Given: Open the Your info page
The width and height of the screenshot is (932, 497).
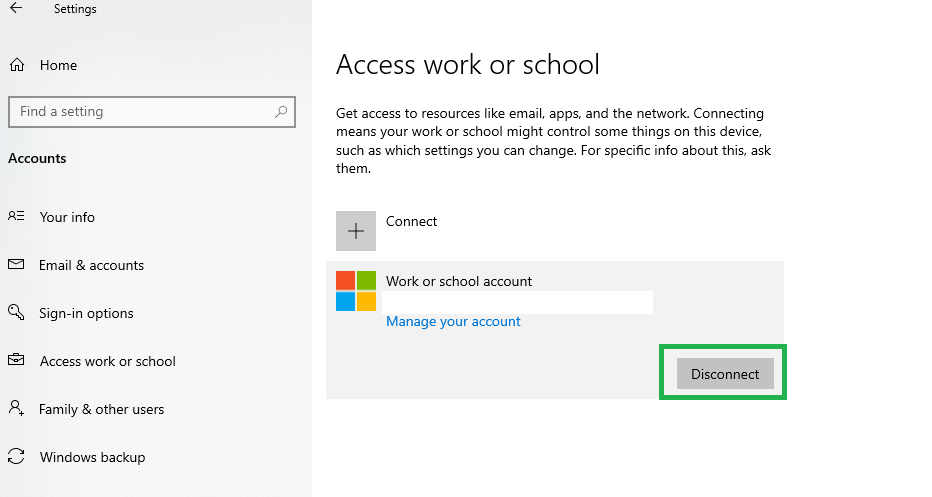Looking at the screenshot, I should pyautogui.click(x=67, y=217).
